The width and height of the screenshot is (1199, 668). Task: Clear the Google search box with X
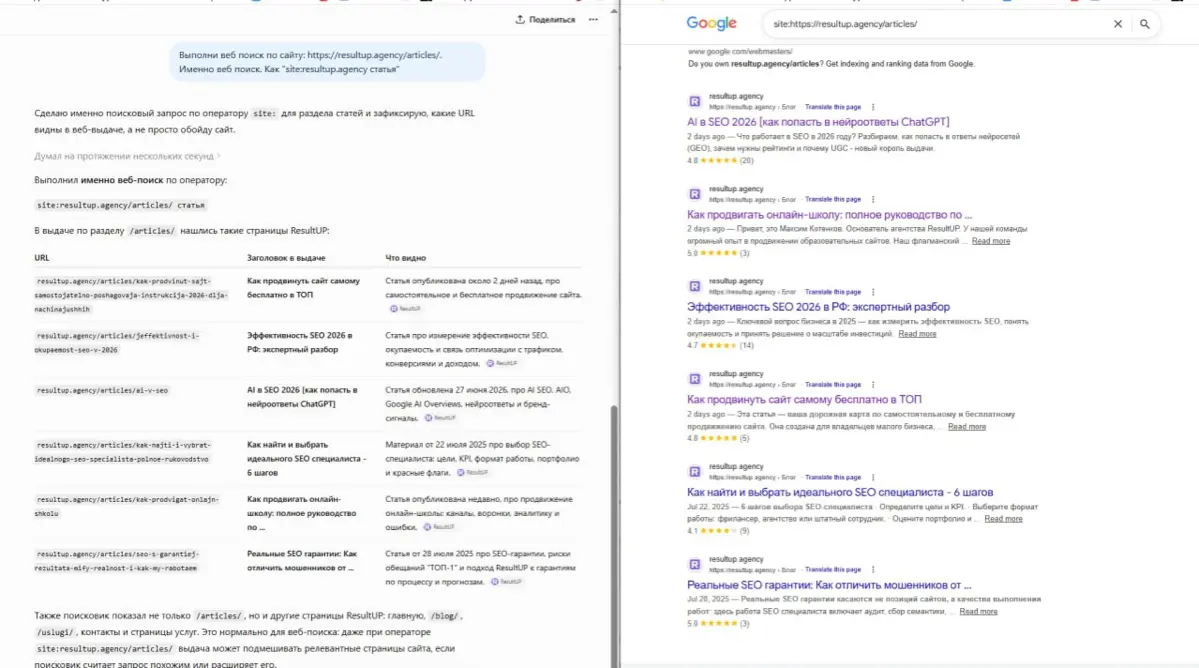point(1118,24)
